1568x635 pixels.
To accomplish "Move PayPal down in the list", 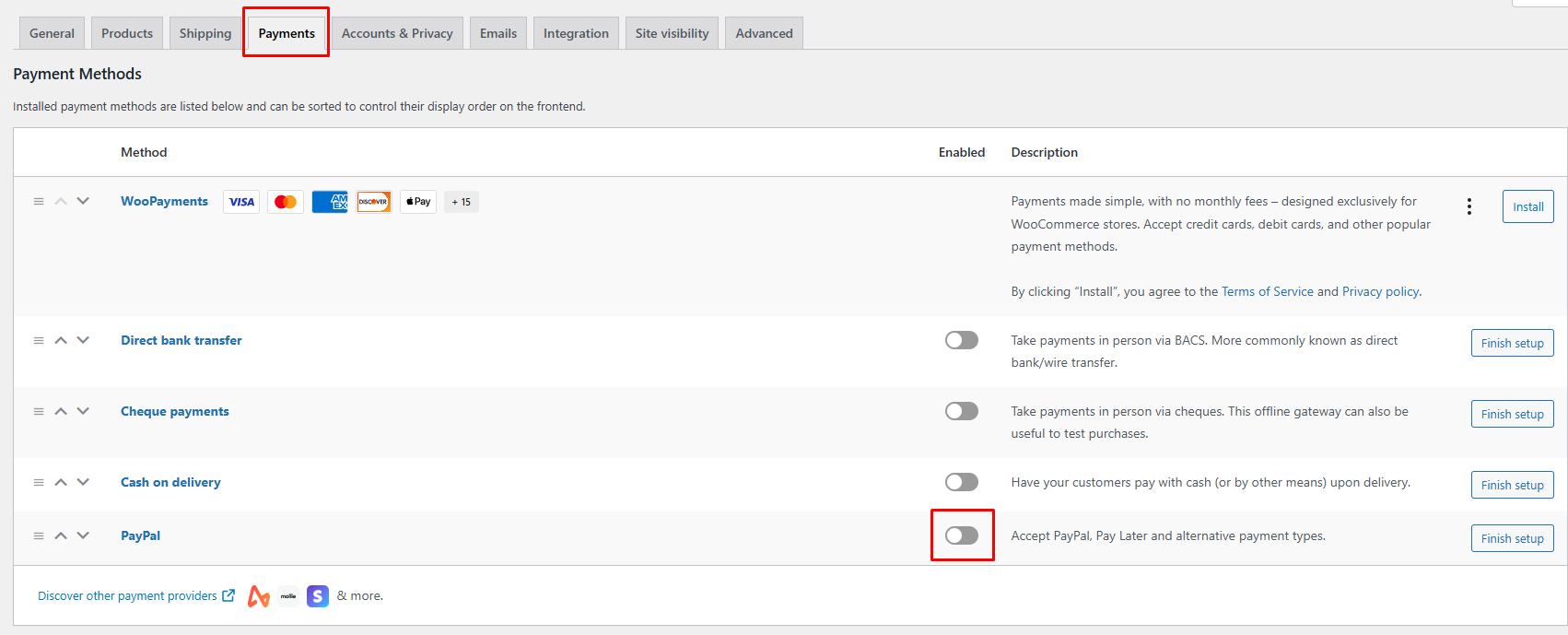I will 83,535.
